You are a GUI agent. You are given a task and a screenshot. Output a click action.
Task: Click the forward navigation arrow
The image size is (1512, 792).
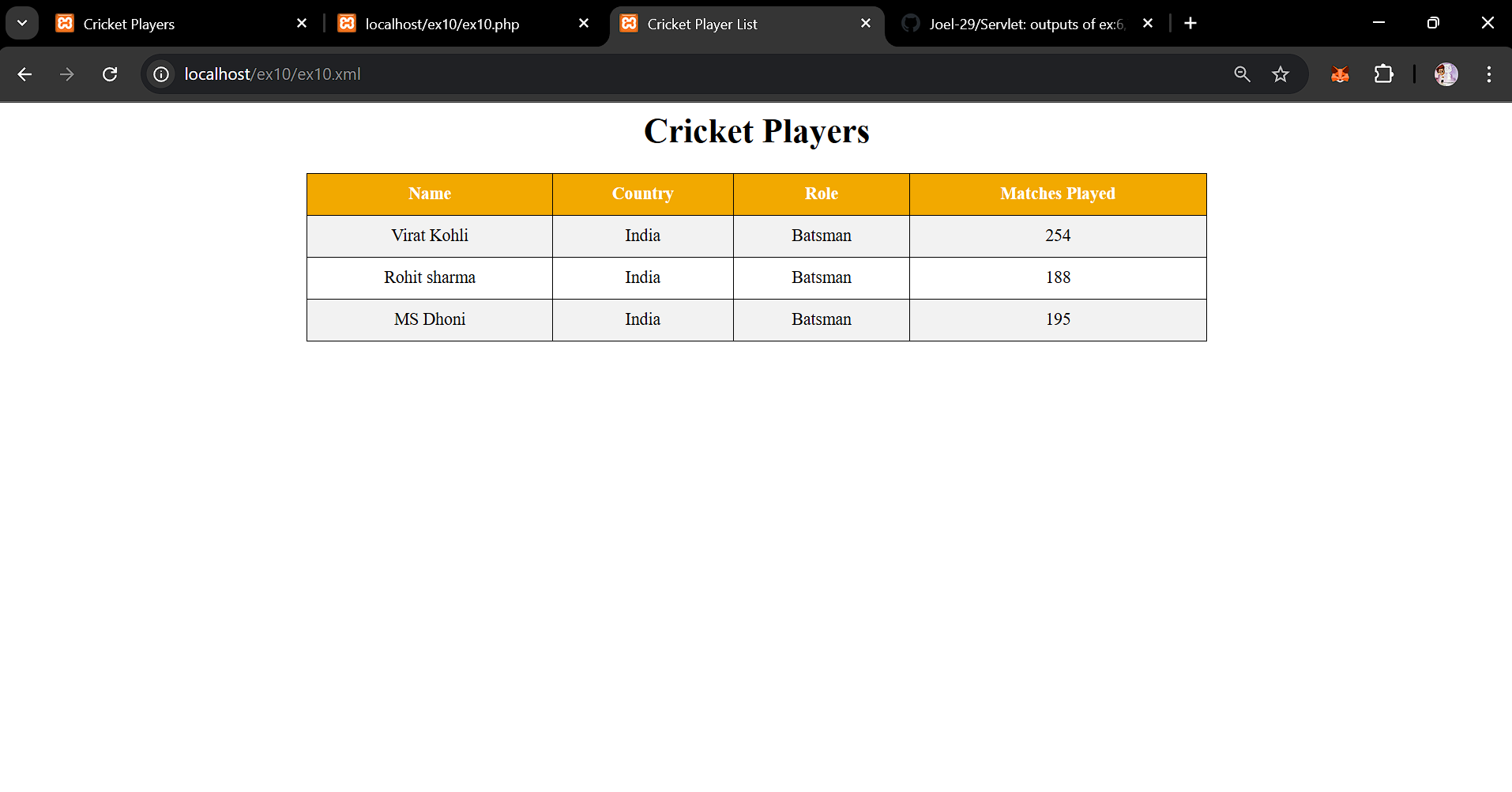pyautogui.click(x=67, y=74)
